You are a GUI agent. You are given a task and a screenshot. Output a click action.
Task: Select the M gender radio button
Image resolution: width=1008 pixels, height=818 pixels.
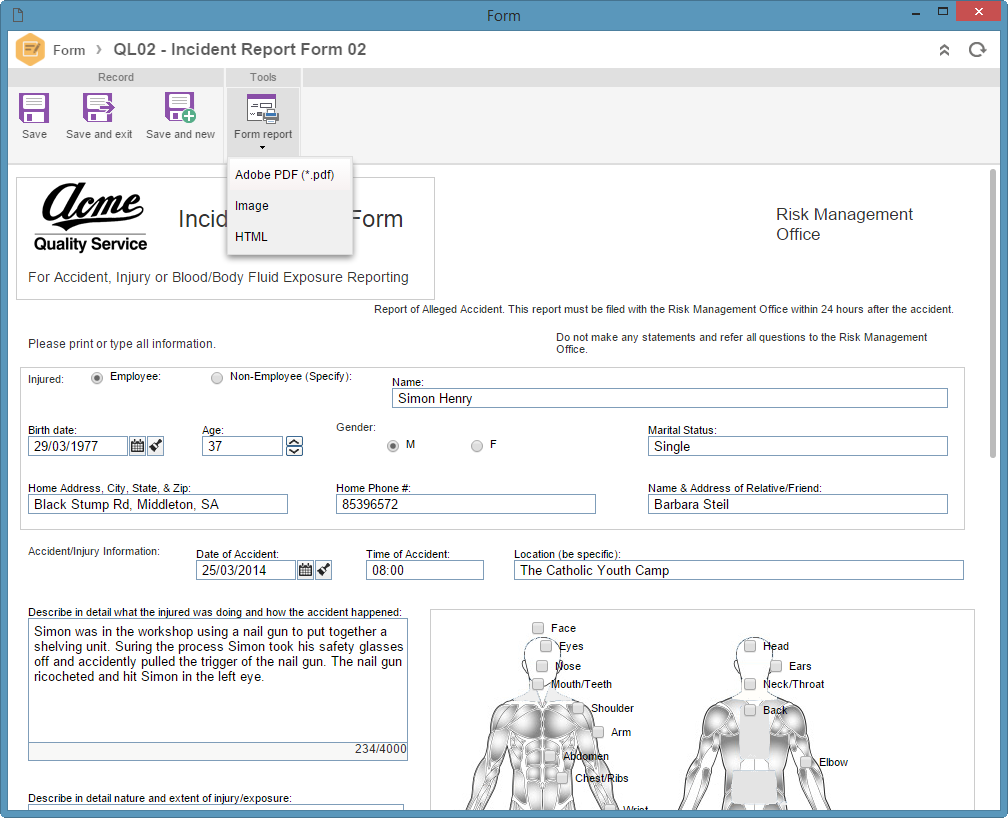(393, 446)
